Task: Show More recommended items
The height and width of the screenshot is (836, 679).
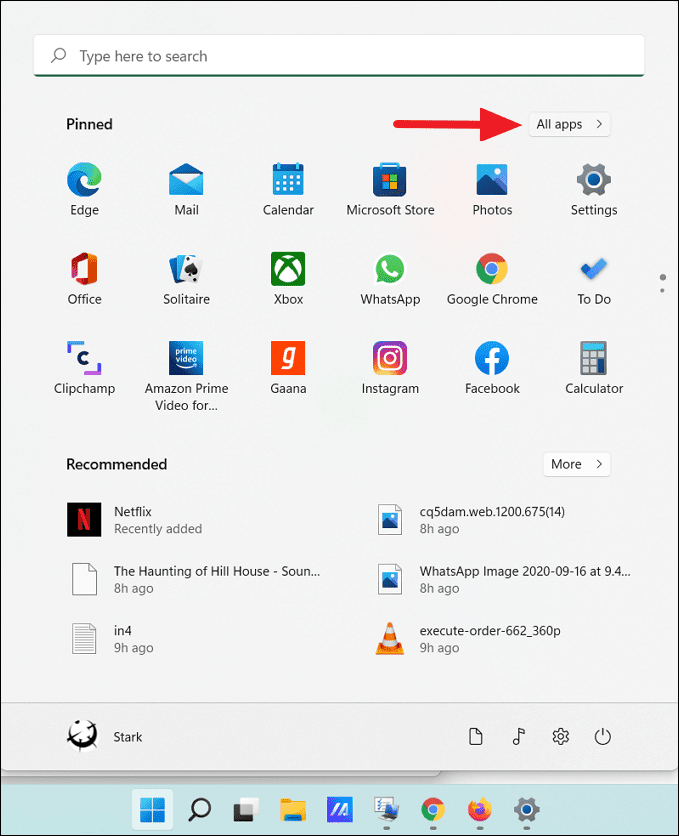Action: pos(577,464)
